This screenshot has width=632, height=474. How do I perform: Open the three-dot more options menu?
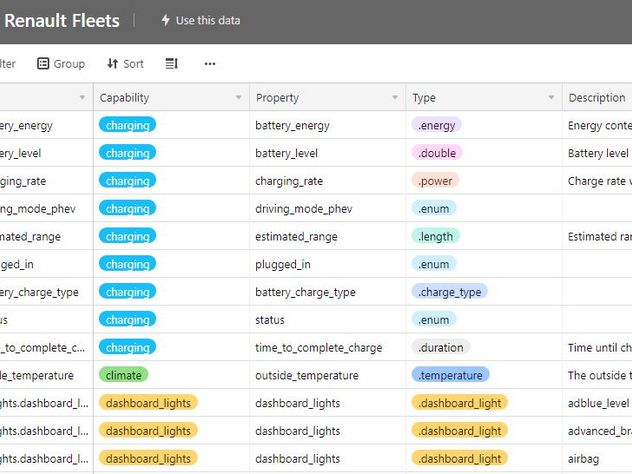tap(210, 64)
